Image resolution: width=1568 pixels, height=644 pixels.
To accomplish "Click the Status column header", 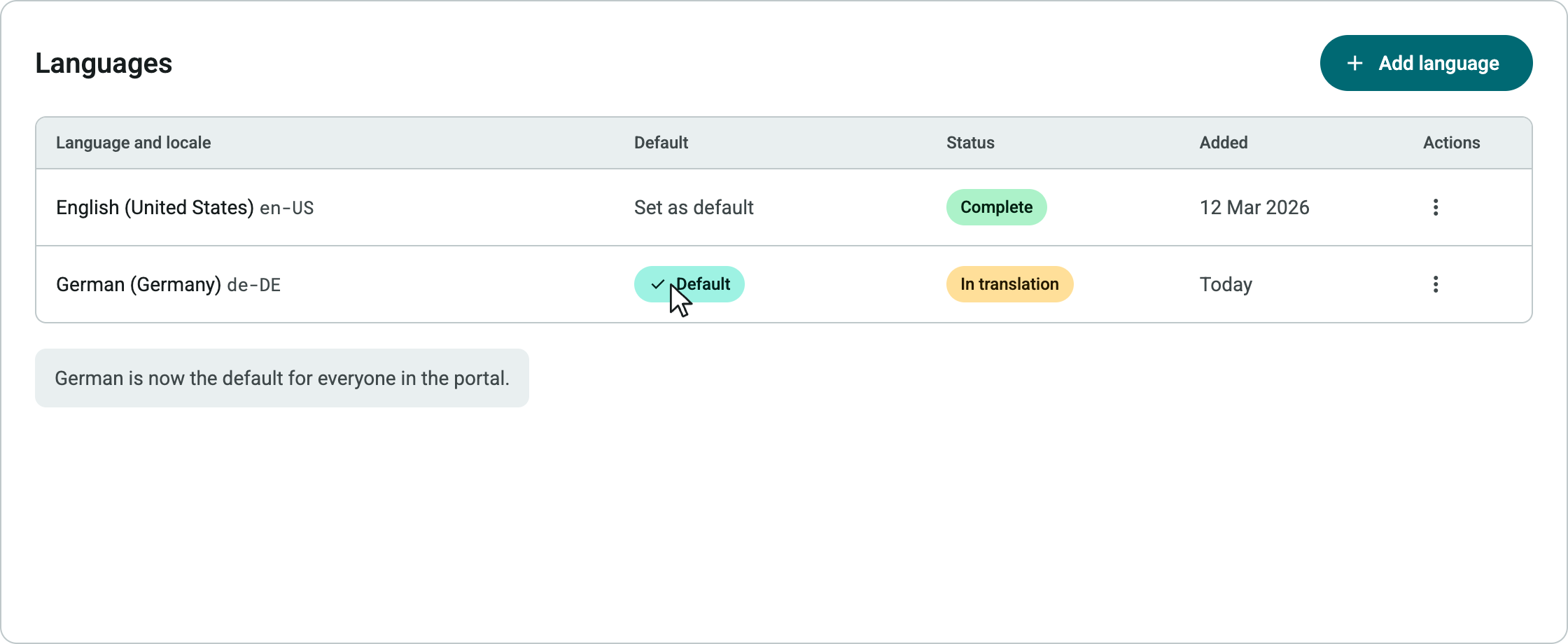I will pos(970,143).
